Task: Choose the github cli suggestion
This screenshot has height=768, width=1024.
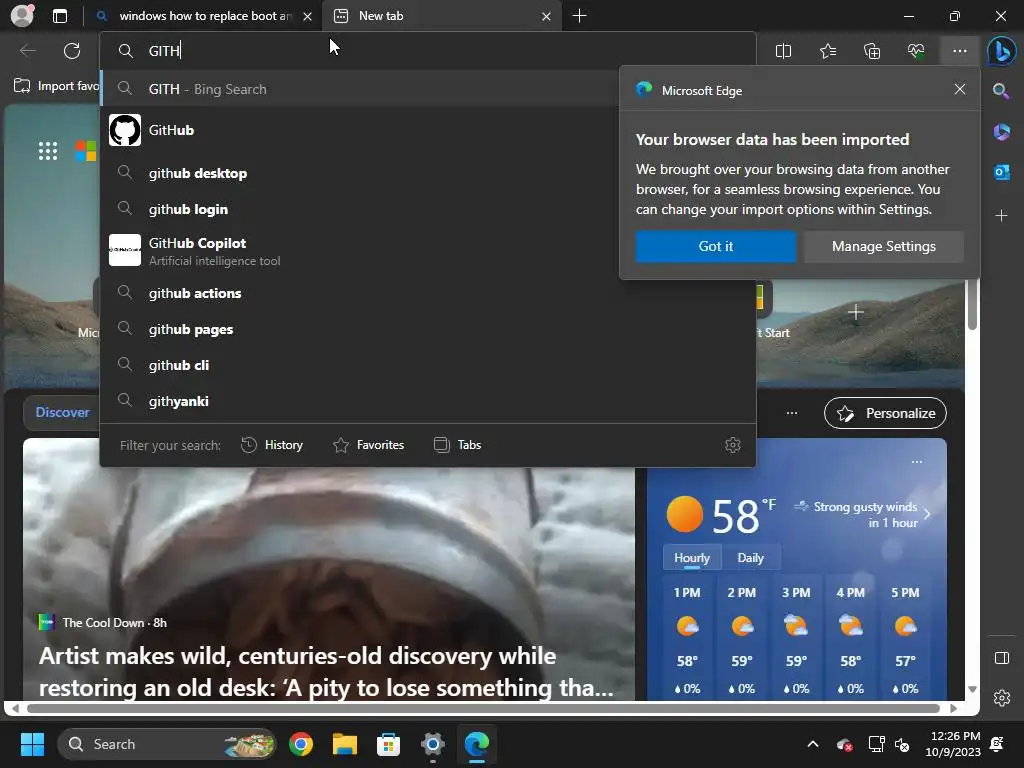Action: [428, 365]
